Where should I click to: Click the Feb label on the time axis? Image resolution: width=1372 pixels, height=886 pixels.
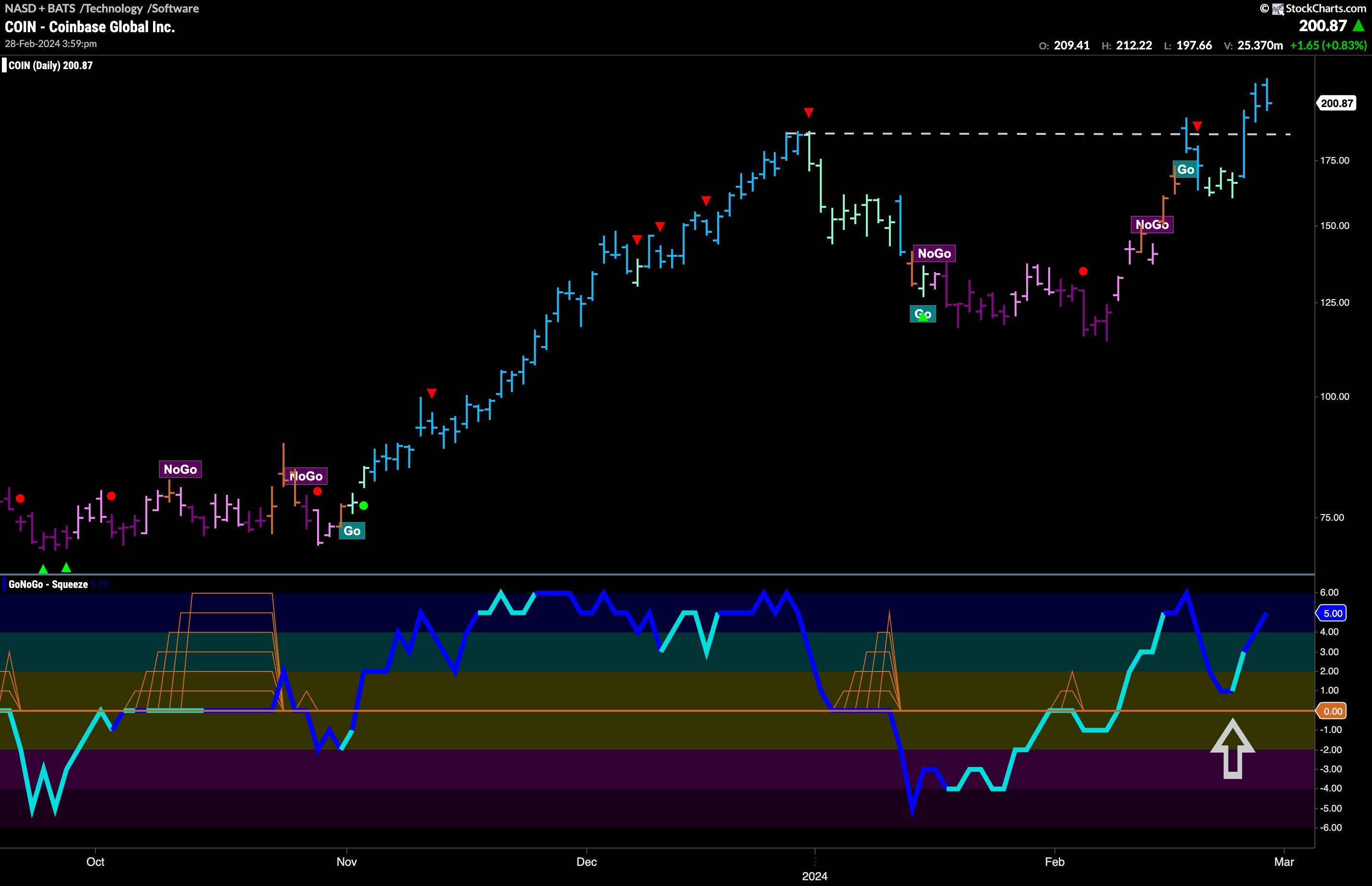(1054, 862)
